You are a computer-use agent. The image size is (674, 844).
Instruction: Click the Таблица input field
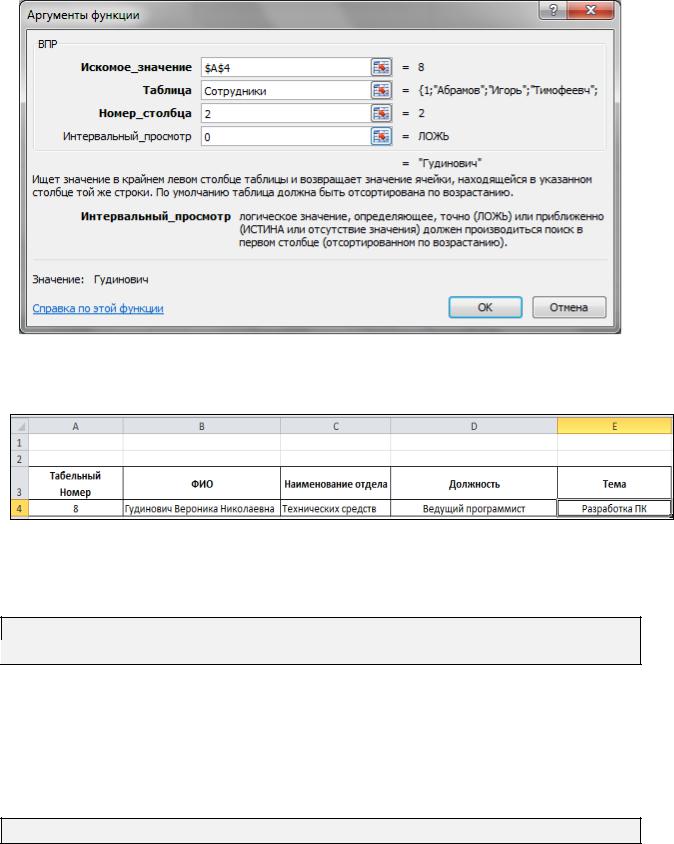(x=285, y=90)
